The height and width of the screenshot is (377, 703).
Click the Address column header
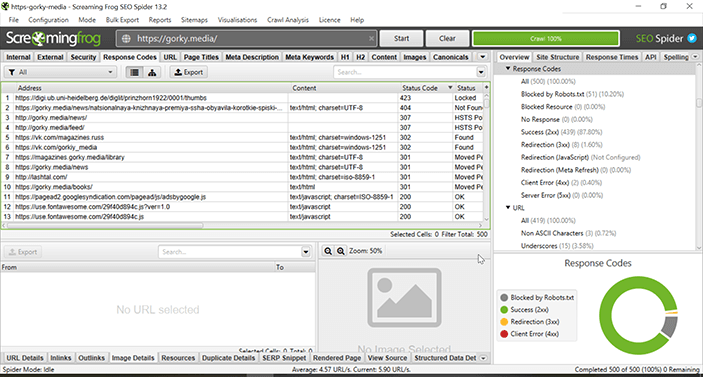pos(152,88)
